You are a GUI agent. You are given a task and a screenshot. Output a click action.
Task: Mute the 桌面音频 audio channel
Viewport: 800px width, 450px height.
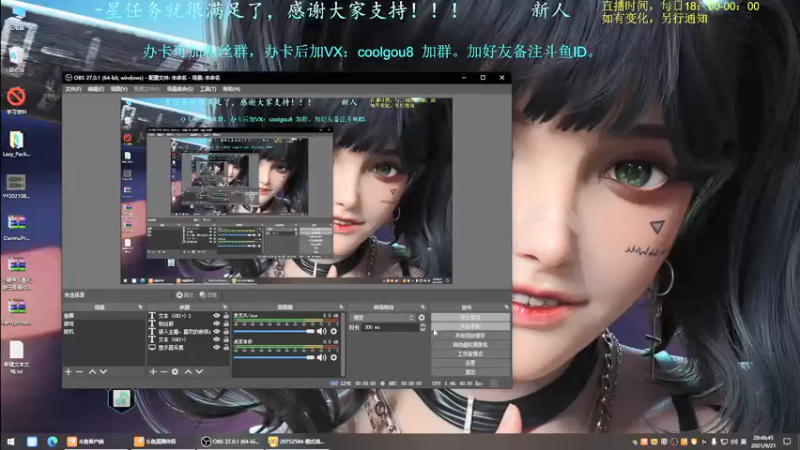pos(321,358)
